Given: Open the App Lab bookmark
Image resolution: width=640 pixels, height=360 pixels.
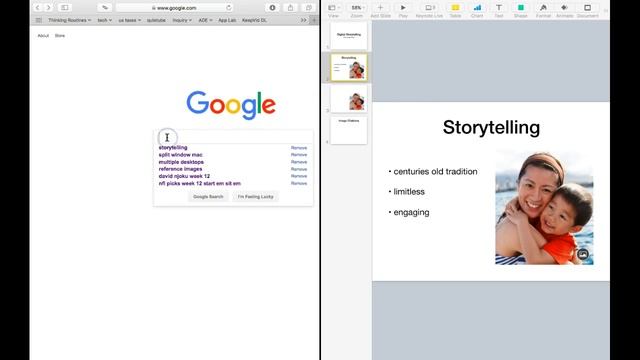Looking at the screenshot, I should [227, 20].
